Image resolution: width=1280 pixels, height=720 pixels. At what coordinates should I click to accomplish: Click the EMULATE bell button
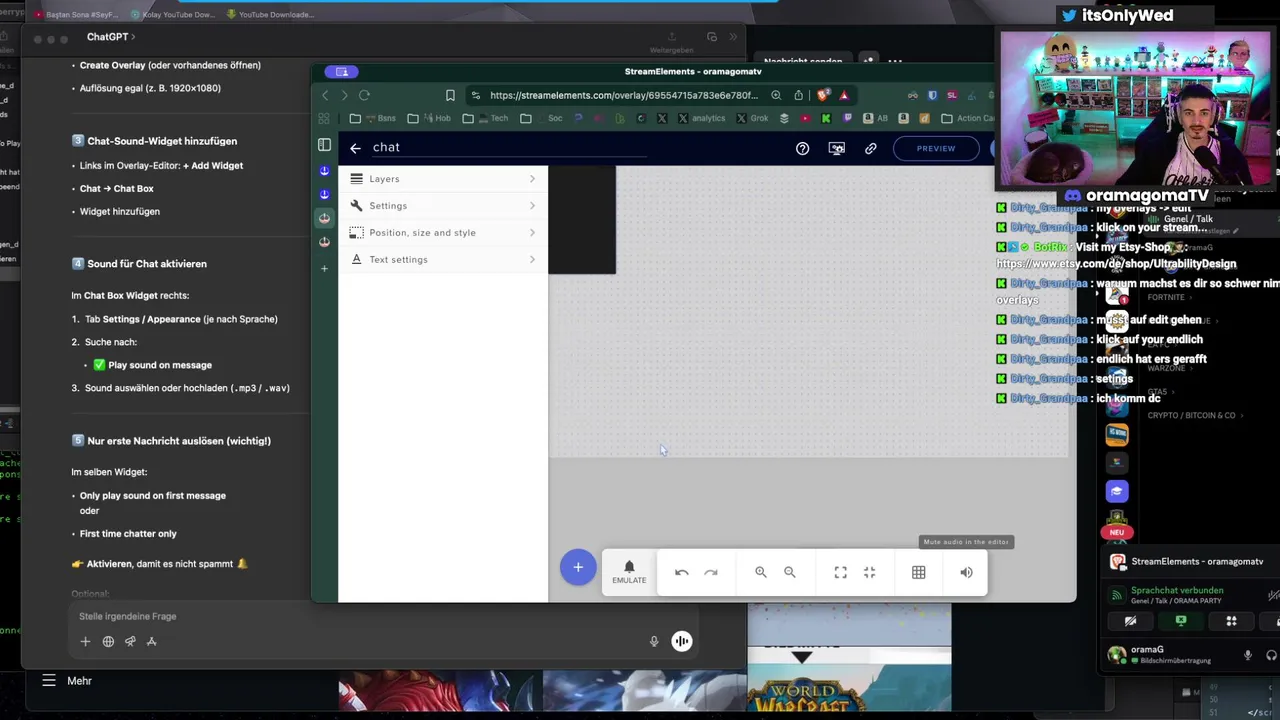(x=629, y=572)
